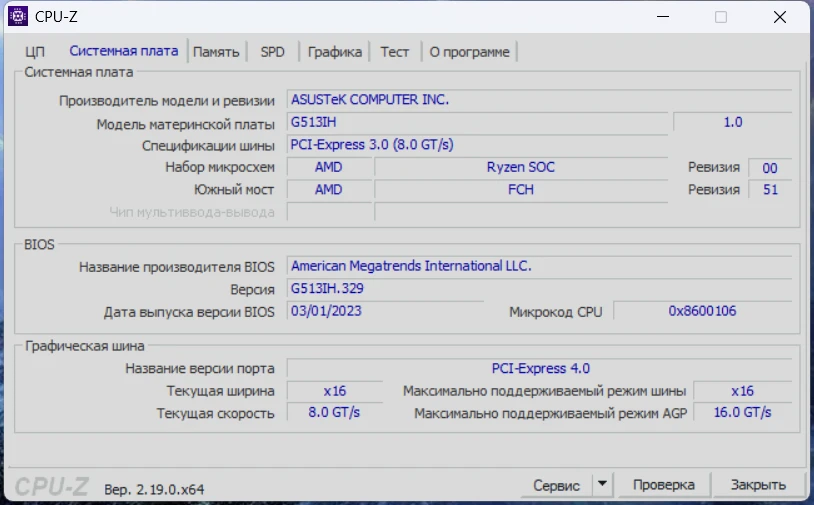Go to the О программе tab
Screen dimensions: 814x505
469,52
